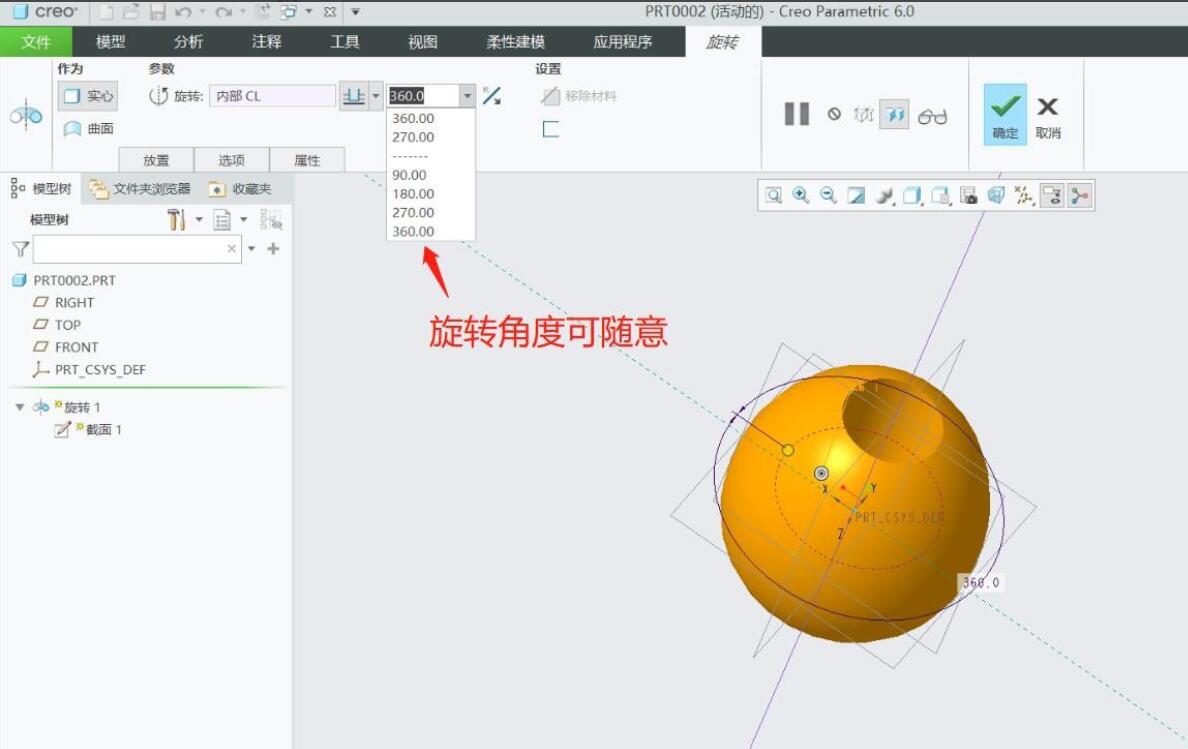Open the view manager icon

click(968, 195)
